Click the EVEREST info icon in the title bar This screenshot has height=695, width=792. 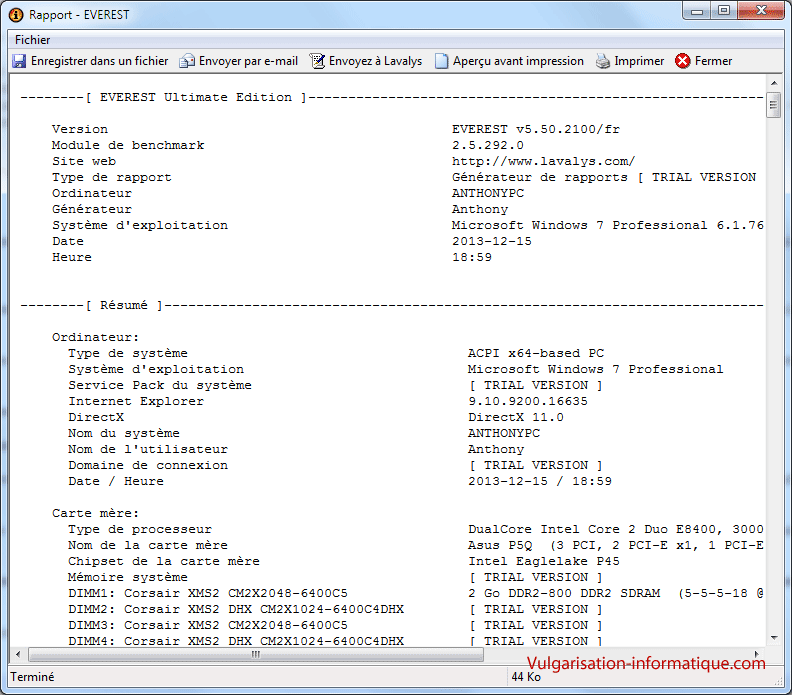coord(16,15)
